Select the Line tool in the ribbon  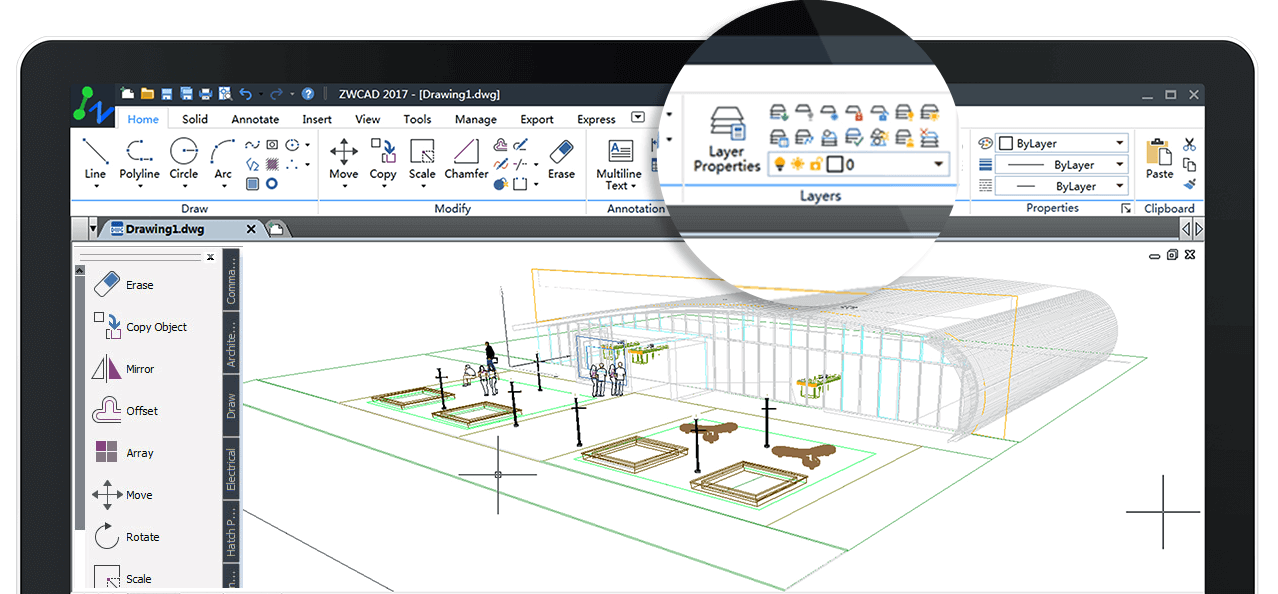tap(95, 158)
